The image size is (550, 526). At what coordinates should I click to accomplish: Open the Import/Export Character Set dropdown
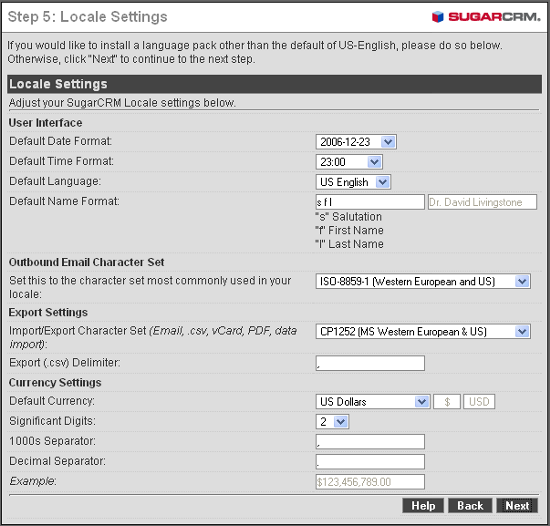[423, 331]
